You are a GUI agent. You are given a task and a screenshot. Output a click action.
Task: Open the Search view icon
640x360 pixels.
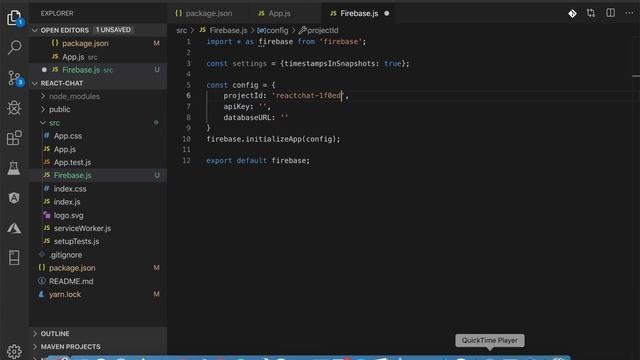[x=14, y=47]
